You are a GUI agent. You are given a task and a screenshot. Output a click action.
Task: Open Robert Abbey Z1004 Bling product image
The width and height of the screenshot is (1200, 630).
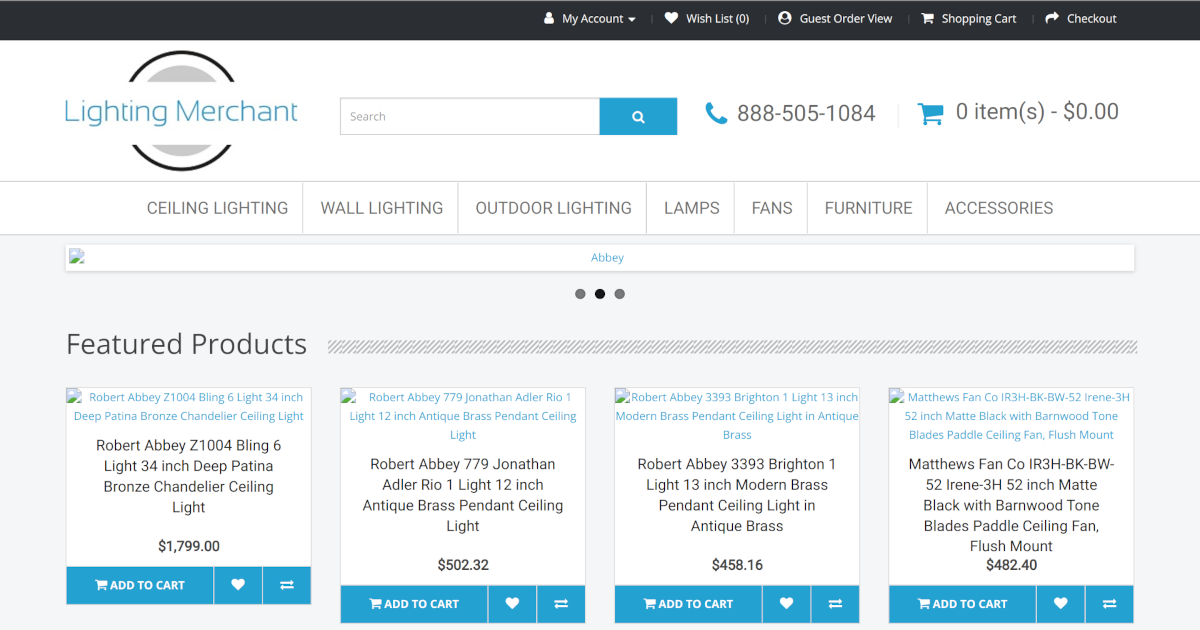pyautogui.click(x=189, y=407)
